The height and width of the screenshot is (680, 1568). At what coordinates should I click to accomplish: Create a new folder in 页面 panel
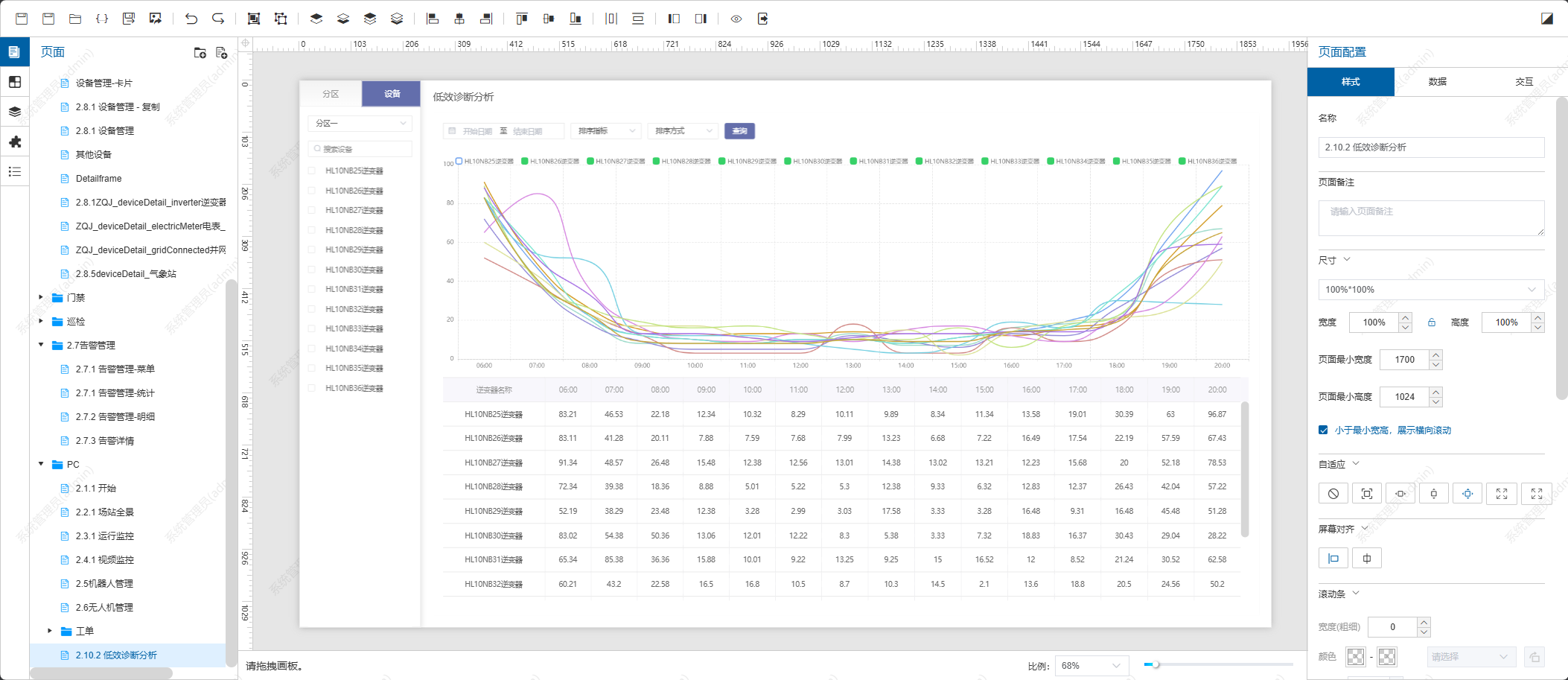(x=200, y=52)
